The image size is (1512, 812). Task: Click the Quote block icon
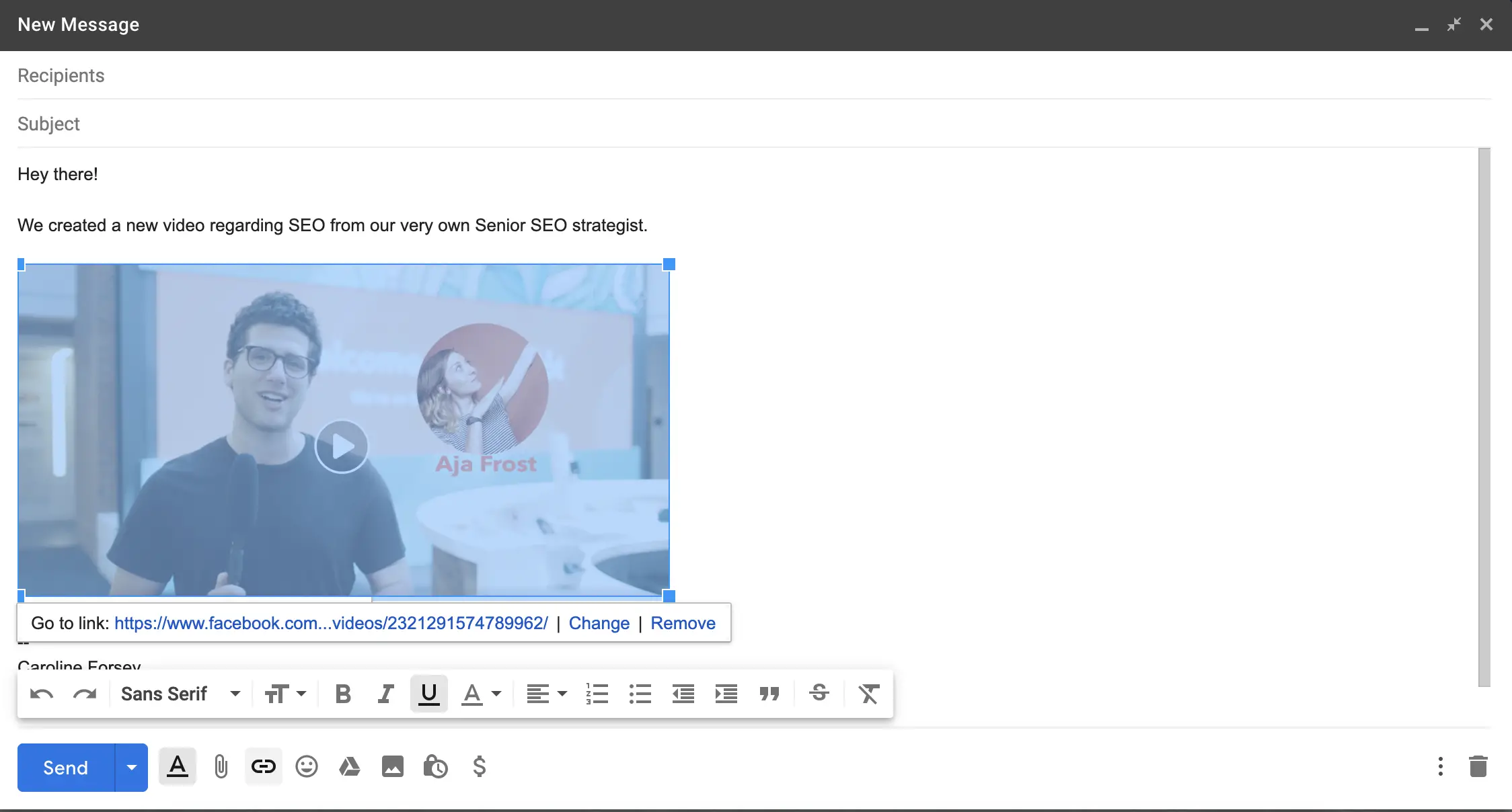pos(768,693)
